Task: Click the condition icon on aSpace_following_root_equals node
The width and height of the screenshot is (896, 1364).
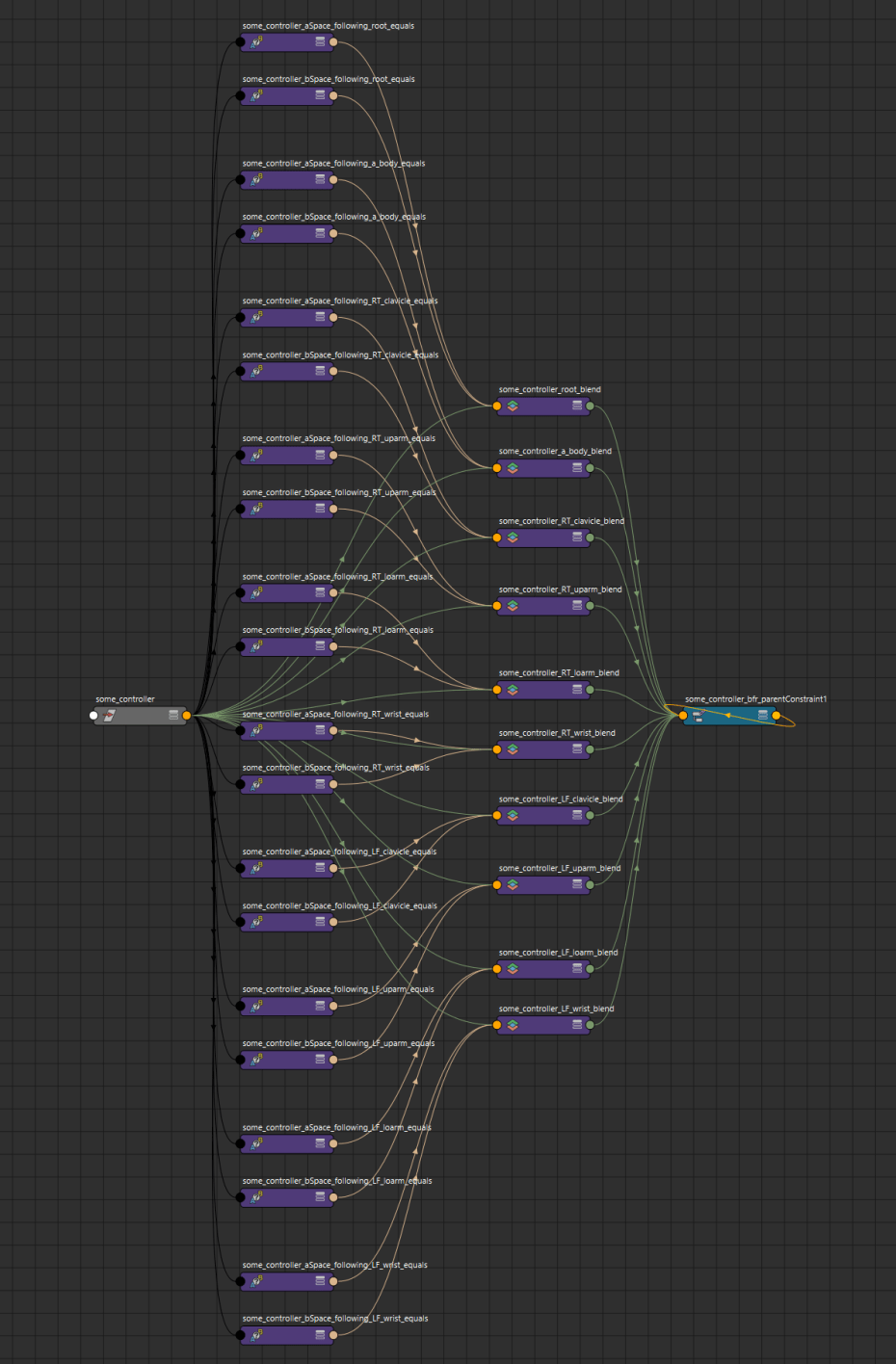Action: (255, 41)
